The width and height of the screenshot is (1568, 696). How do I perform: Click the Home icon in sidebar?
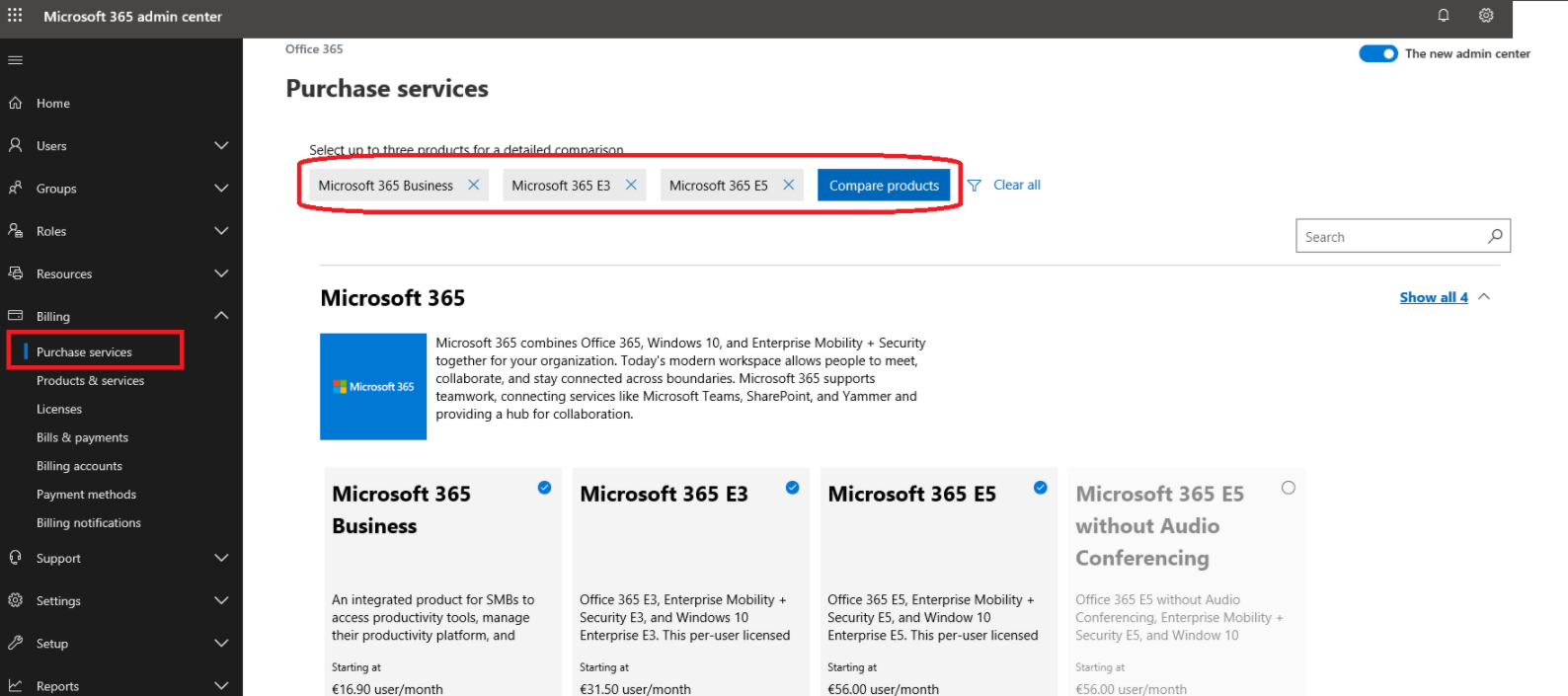click(15, 103)
